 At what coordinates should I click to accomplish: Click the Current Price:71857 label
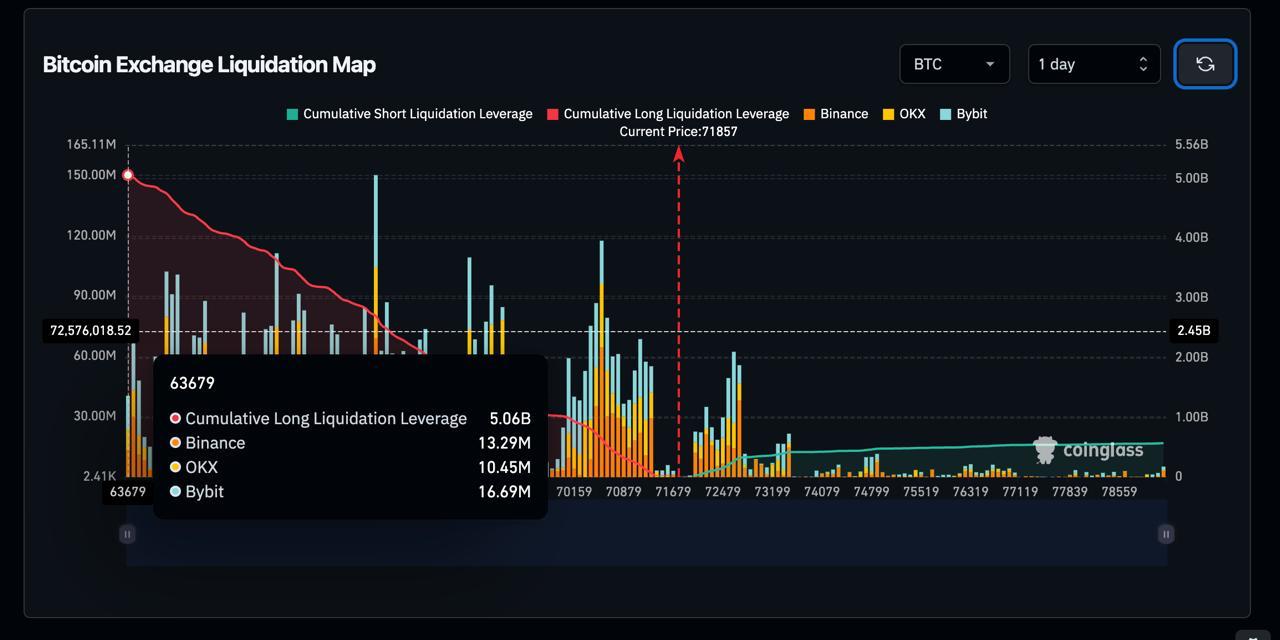(678, 131)
